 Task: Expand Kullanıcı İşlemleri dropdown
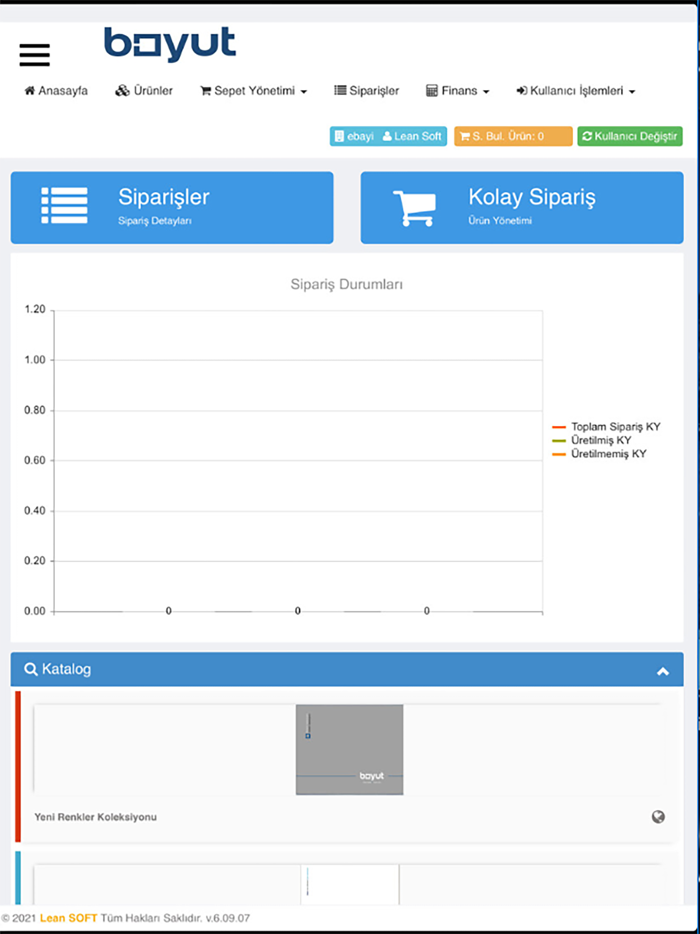pos(575,91)
